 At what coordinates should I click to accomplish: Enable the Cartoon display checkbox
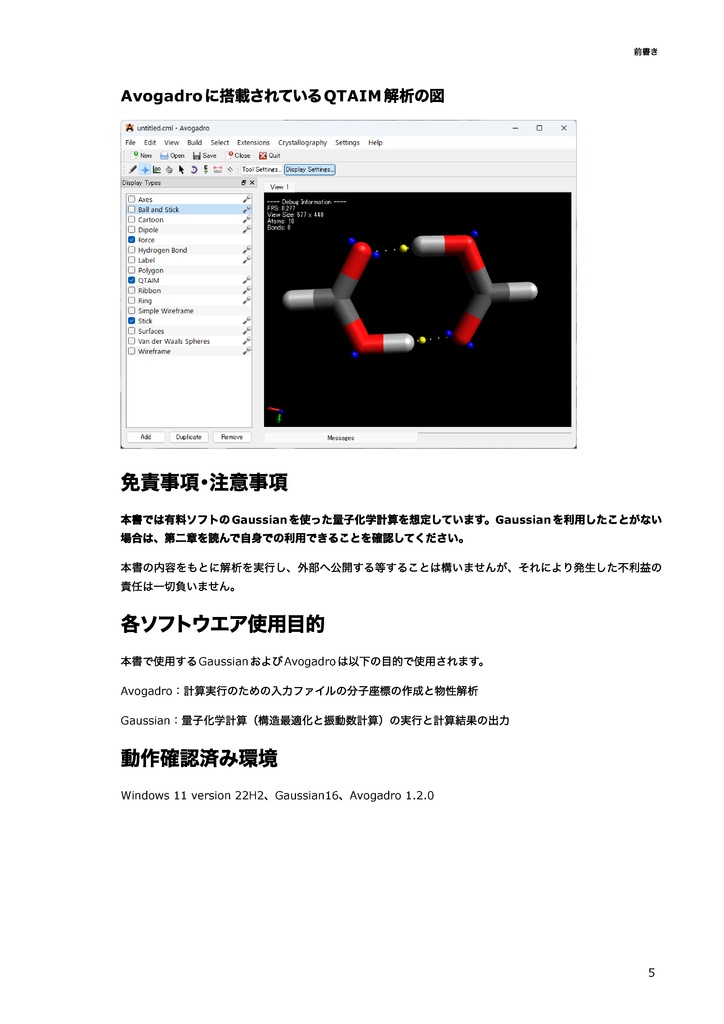click(x=132, y=219)
